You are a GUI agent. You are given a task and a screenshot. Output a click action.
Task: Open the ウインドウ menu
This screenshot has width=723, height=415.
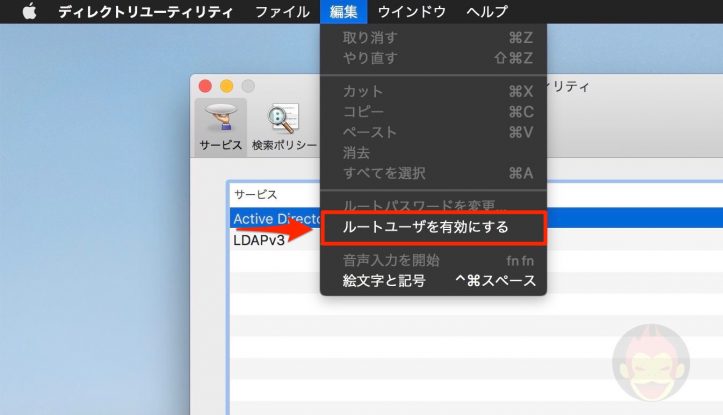click(412, 12)
